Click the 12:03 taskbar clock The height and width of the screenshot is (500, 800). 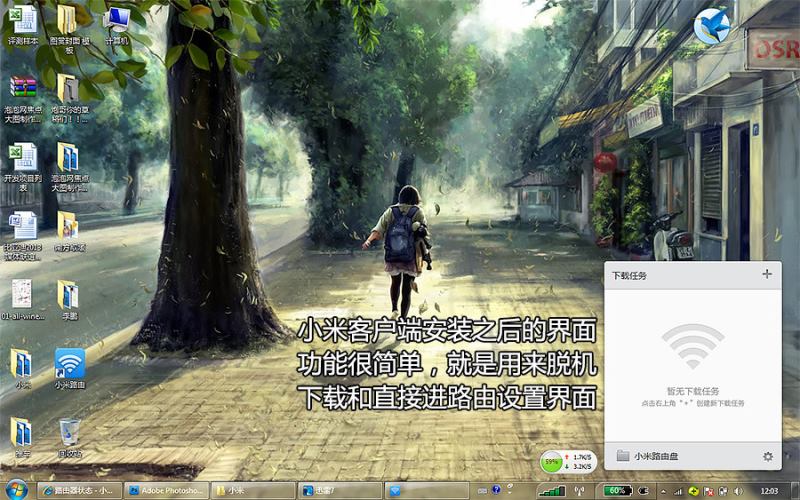(x=769, y=491)
